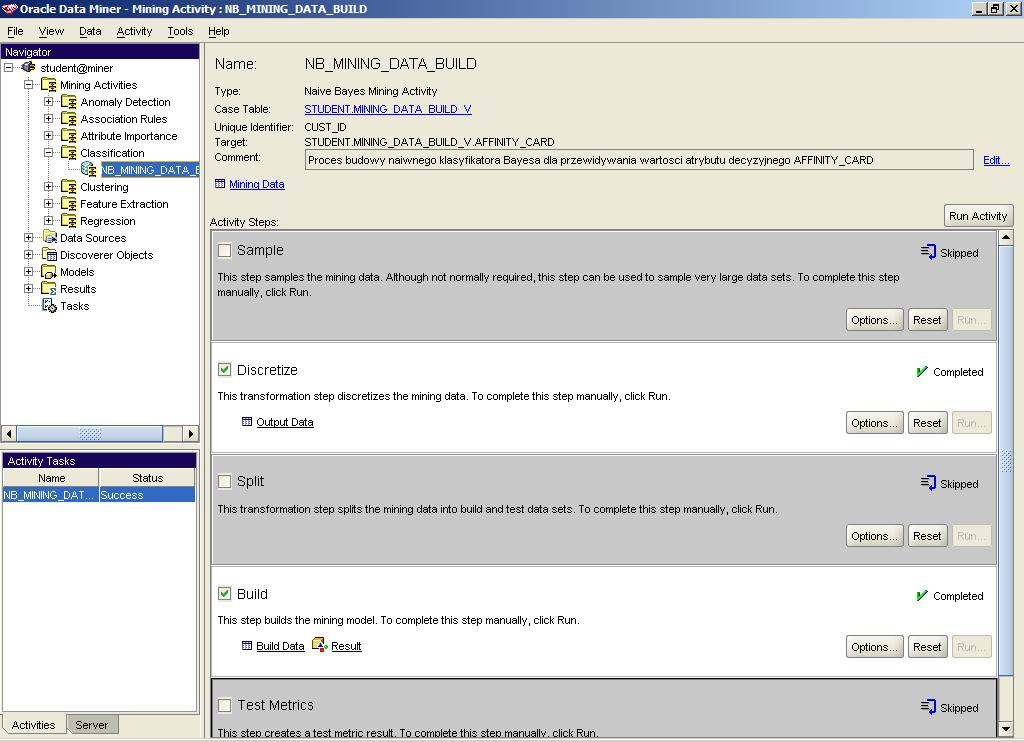This screenshot has width=1024, height=742.
Task: Open the Data menu
Action: (90, 31)
